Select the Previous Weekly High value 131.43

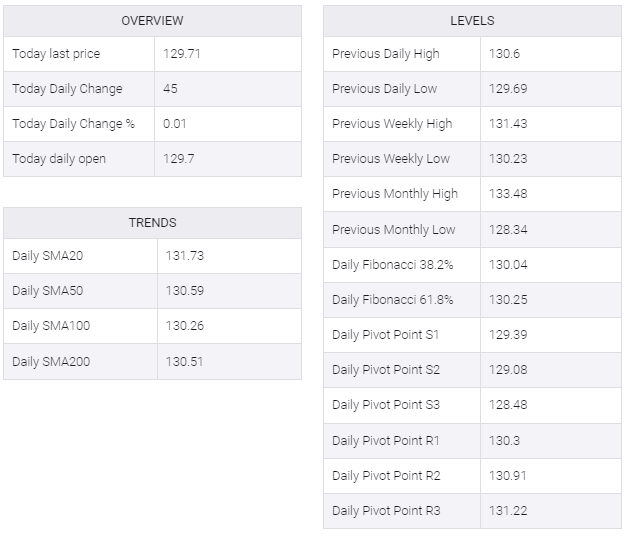pos(508,124)
